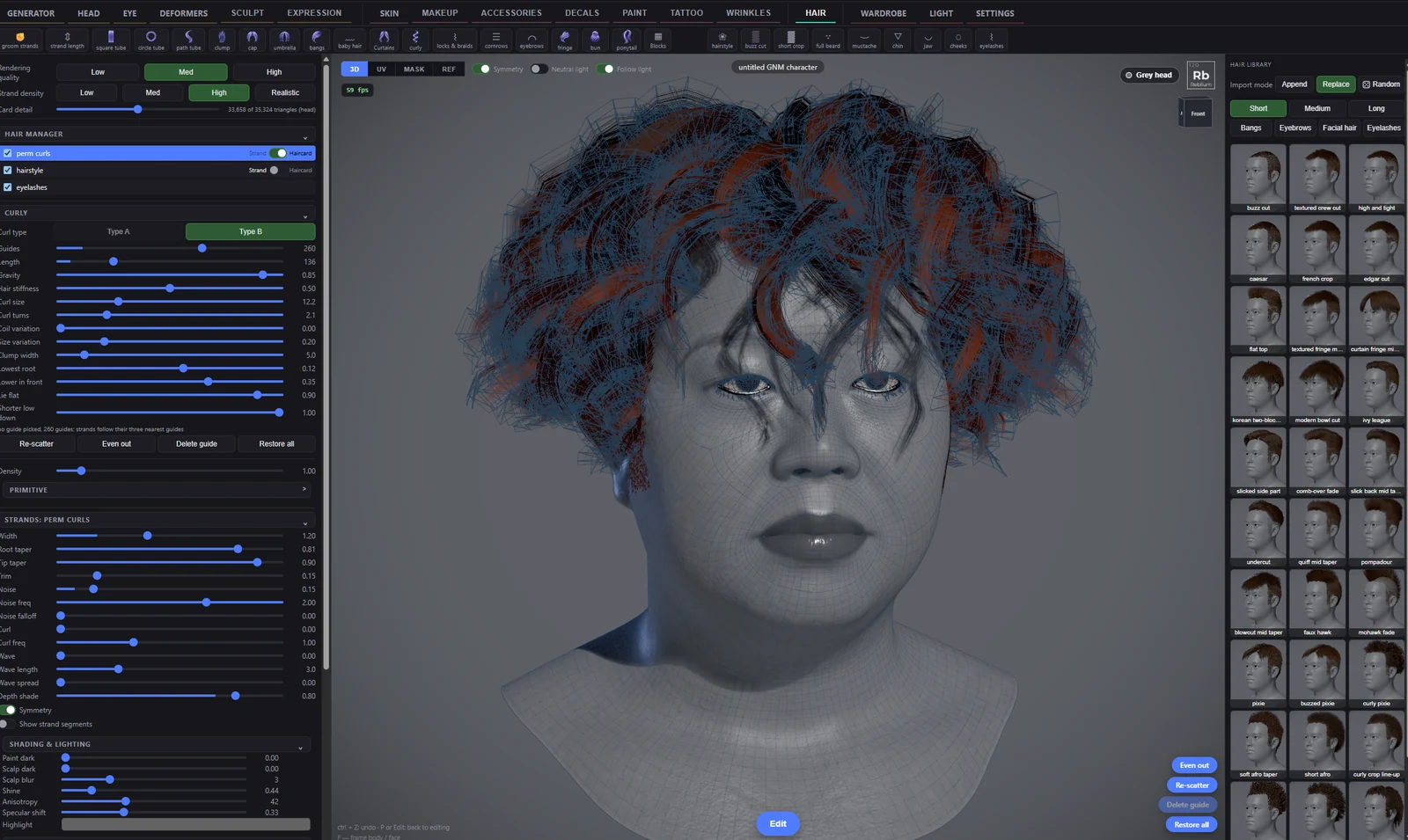The image size is (1408, 840).
Task: Select the clump hair tool
Action: (222, 40)
